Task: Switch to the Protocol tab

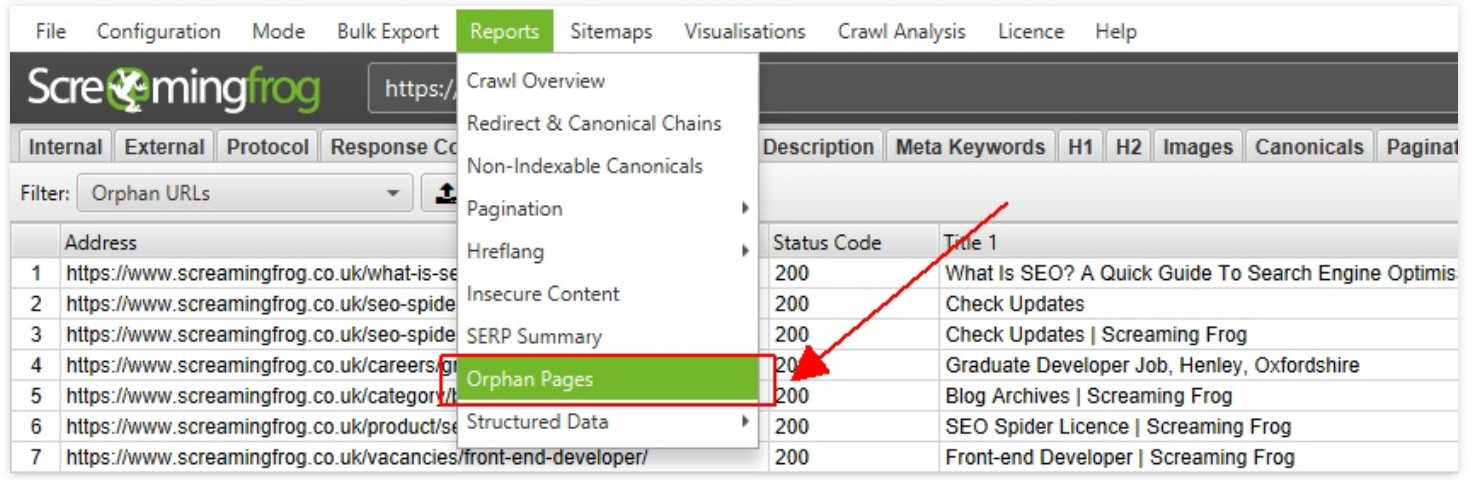Action: point(267,147)
